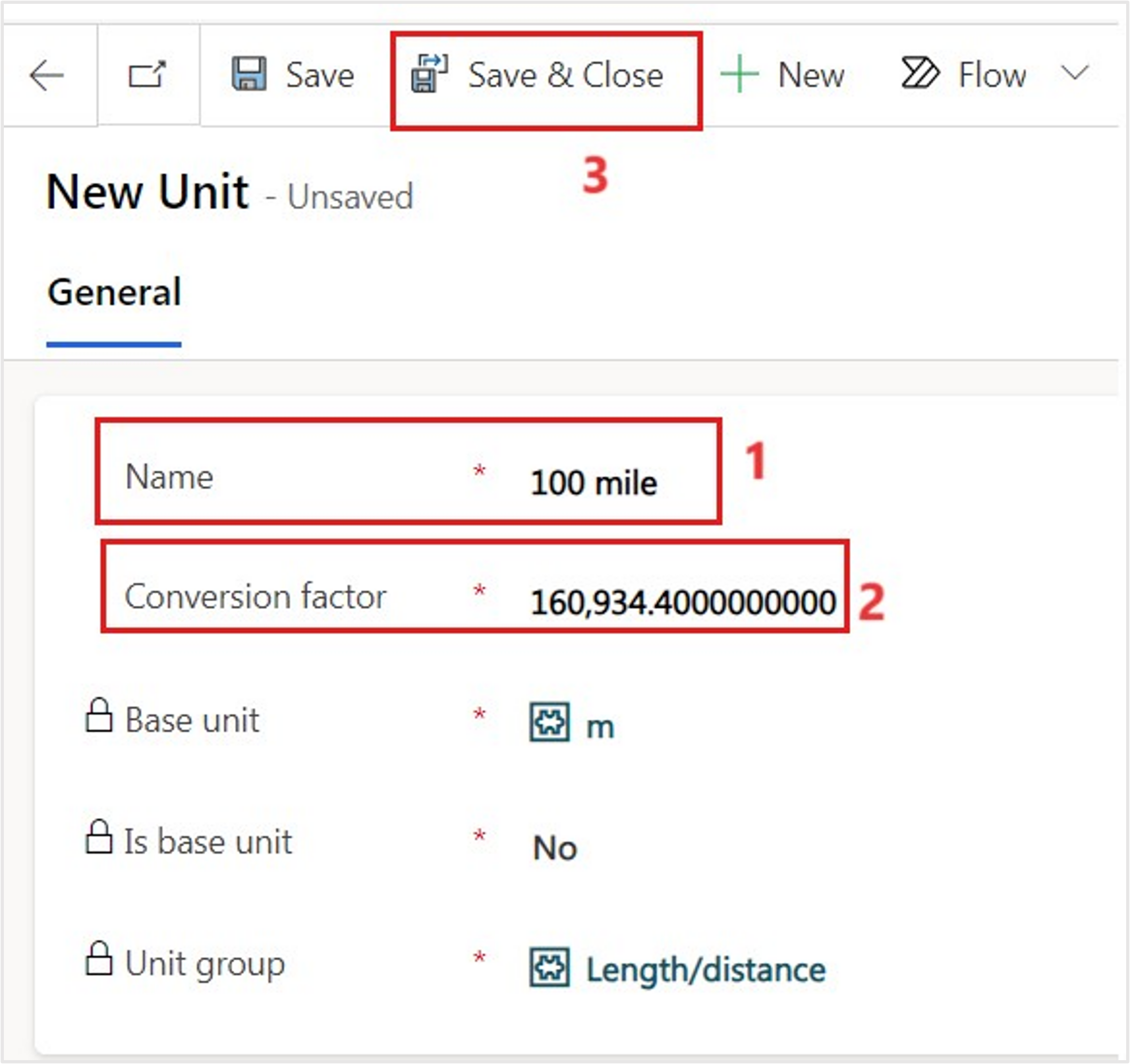Switch to the General tab
The width and height of the screenshot is (1130, 1064).
tap(114, 293)
